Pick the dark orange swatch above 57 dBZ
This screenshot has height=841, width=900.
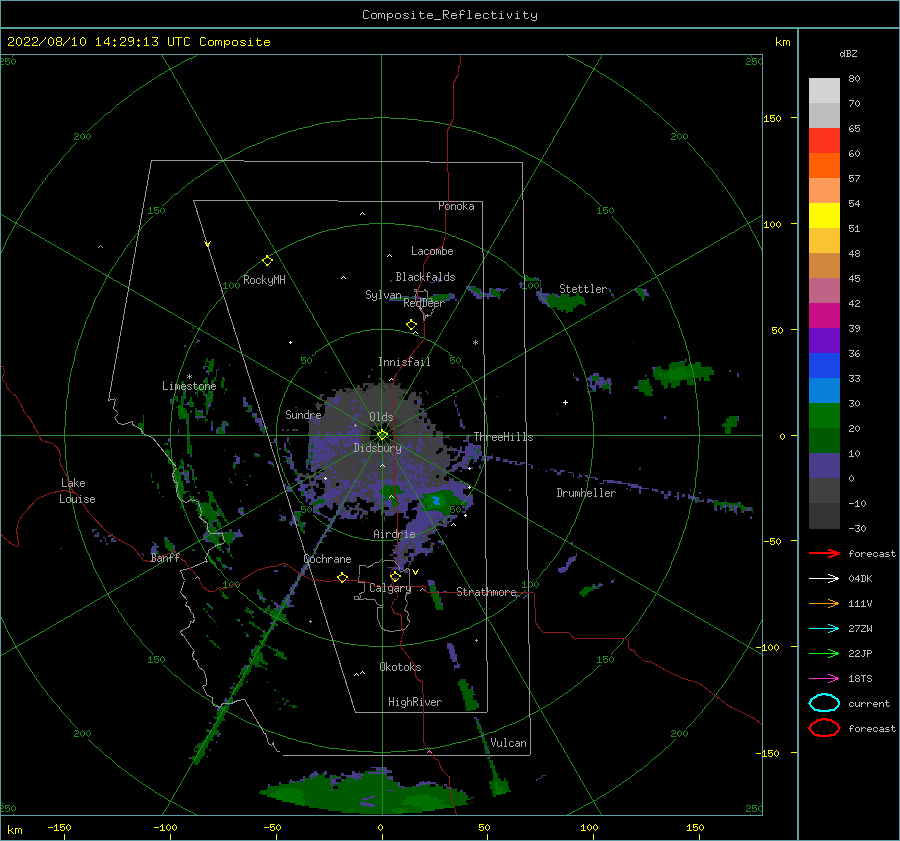coord(824,165)
